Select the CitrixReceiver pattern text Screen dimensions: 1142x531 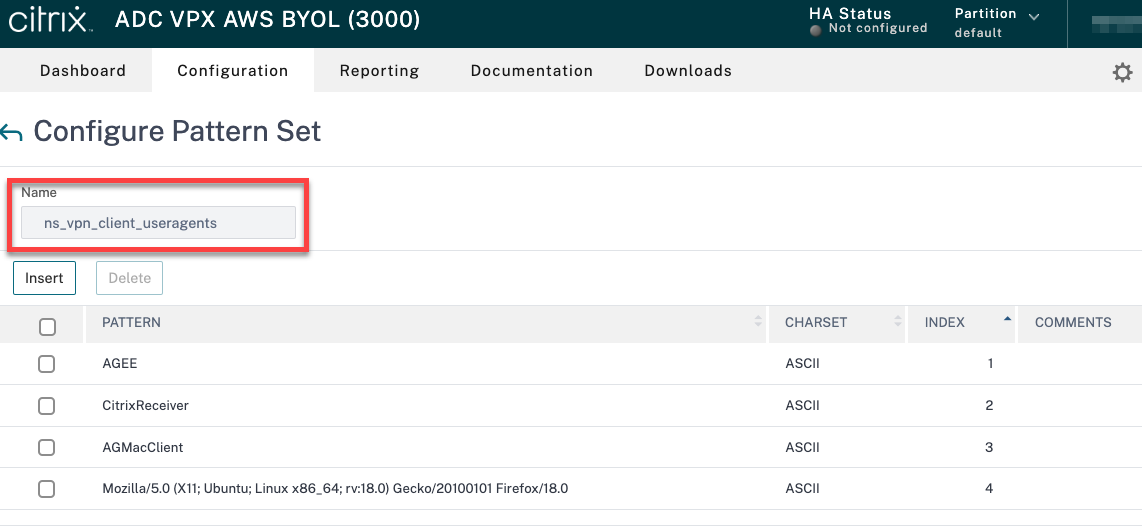tap(146, 406)
